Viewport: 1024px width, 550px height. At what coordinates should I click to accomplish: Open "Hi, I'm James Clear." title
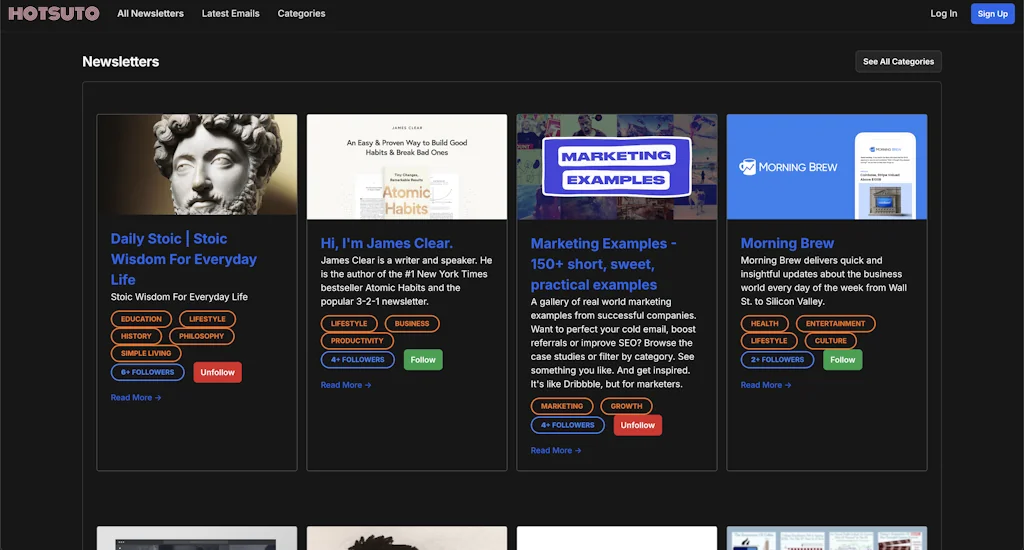(387, 243)
